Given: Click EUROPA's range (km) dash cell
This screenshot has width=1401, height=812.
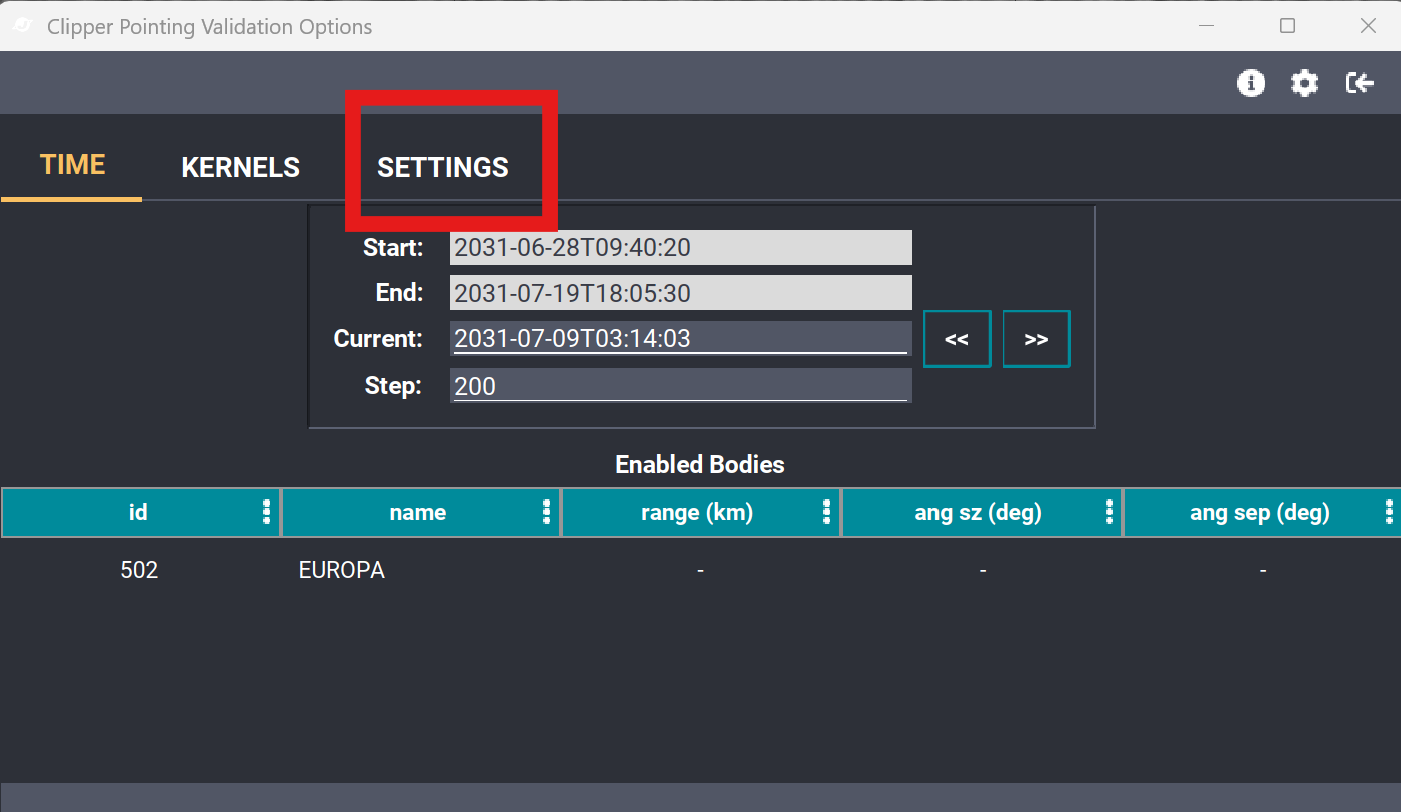Looking at the screenshot, I should point(700,570).
